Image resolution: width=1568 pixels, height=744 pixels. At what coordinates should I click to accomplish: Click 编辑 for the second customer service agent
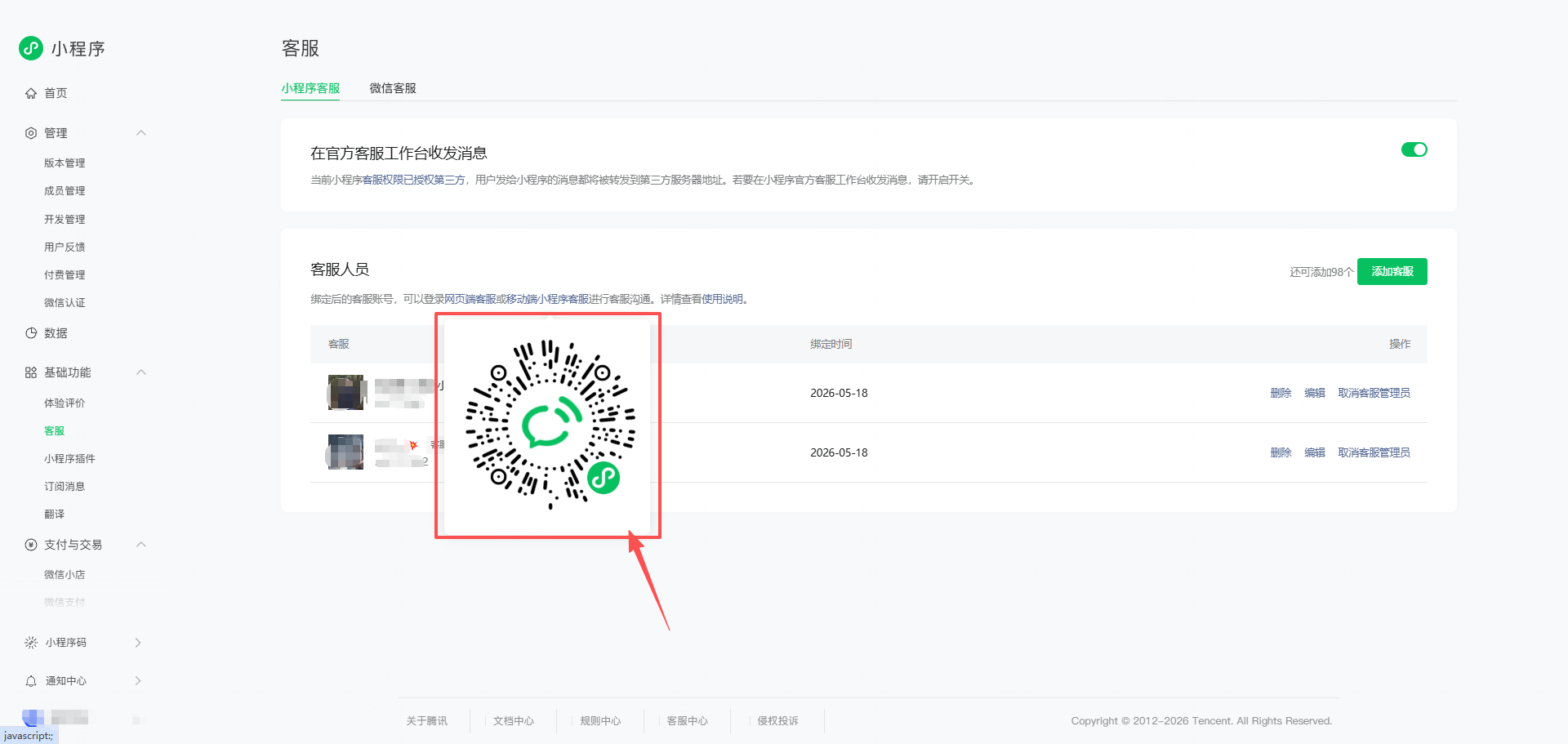(1315, 452)
